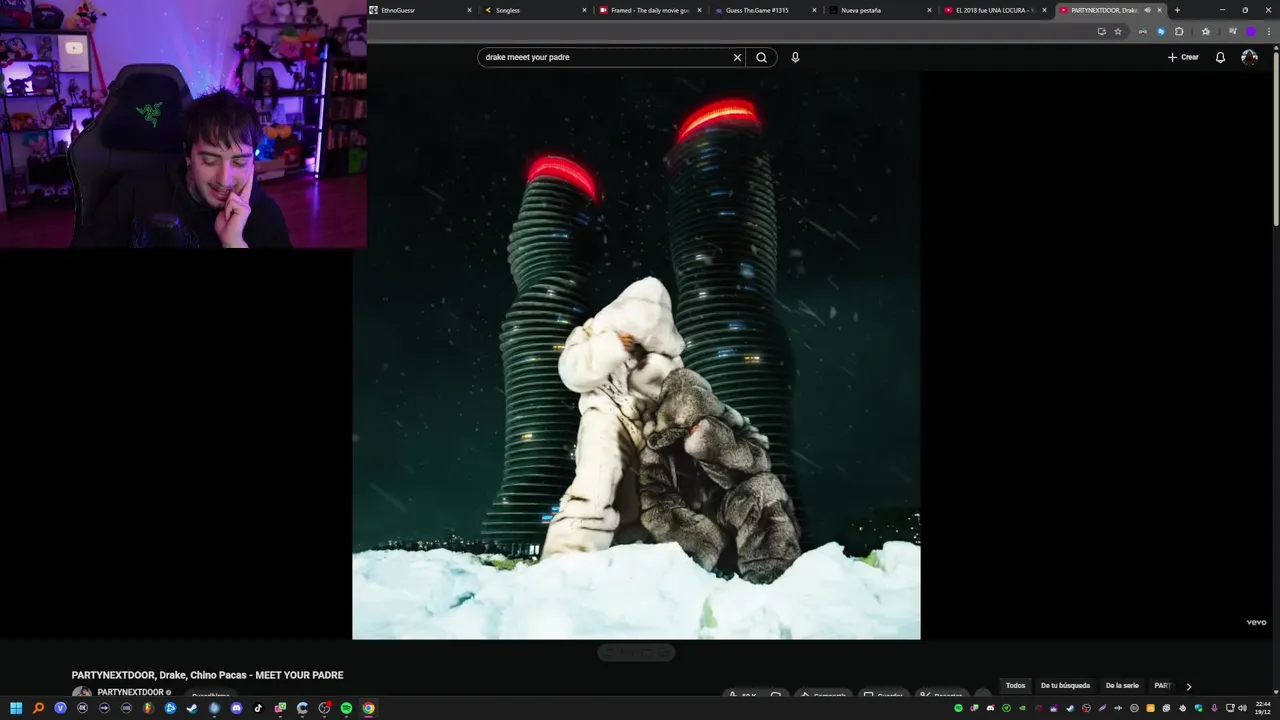
Task: Open the bookmarks star-list icon in Chrome toolbar
Action: pyautogui.click(x=1206, y=31)
